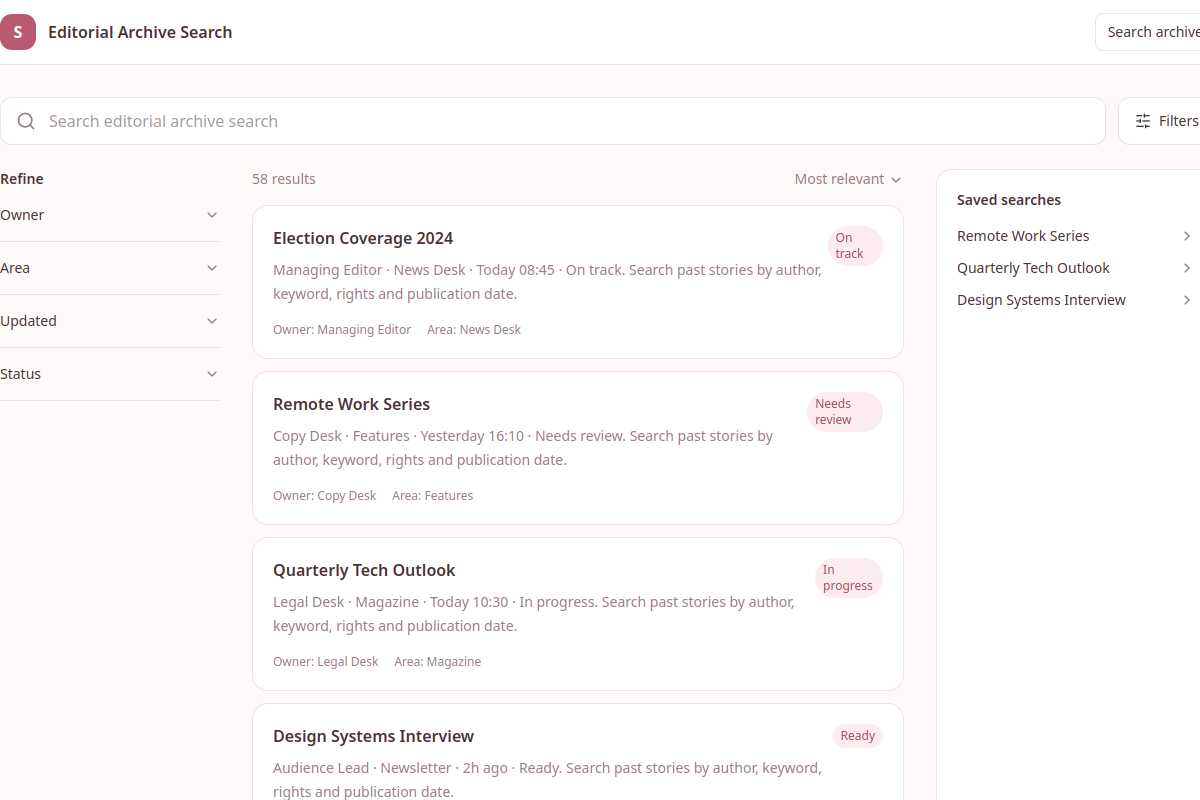This screenshot has width=1200, height=800.
Task: Select the Quarterly Tech Outlook saved search
Action: click(1033, 268)
